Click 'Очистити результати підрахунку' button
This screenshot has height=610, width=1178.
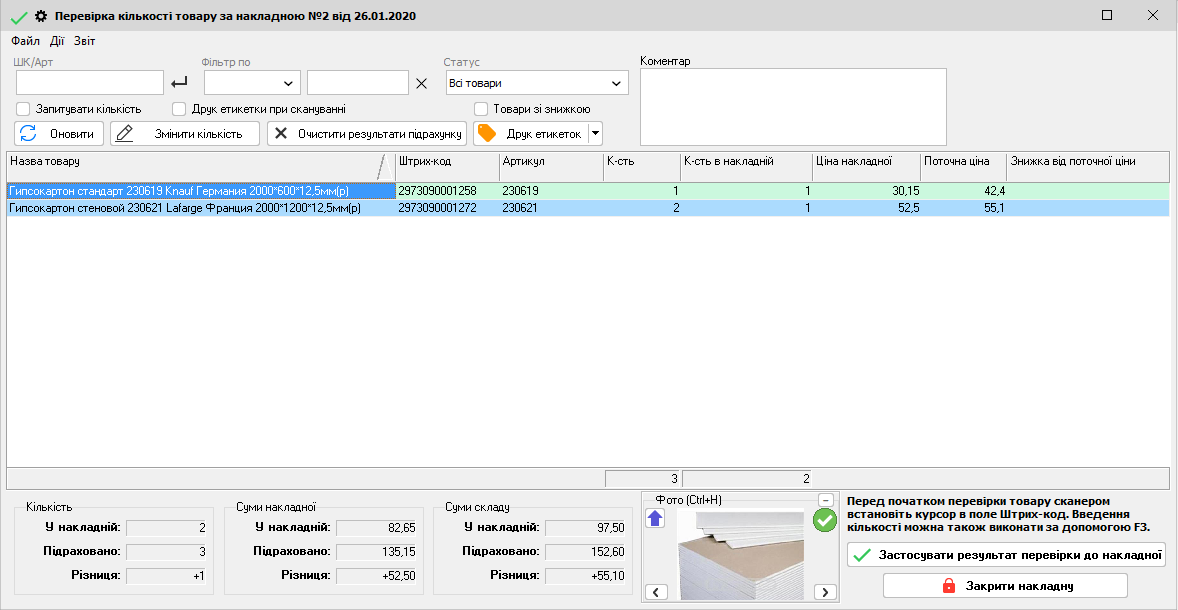(x=366, y=133)
